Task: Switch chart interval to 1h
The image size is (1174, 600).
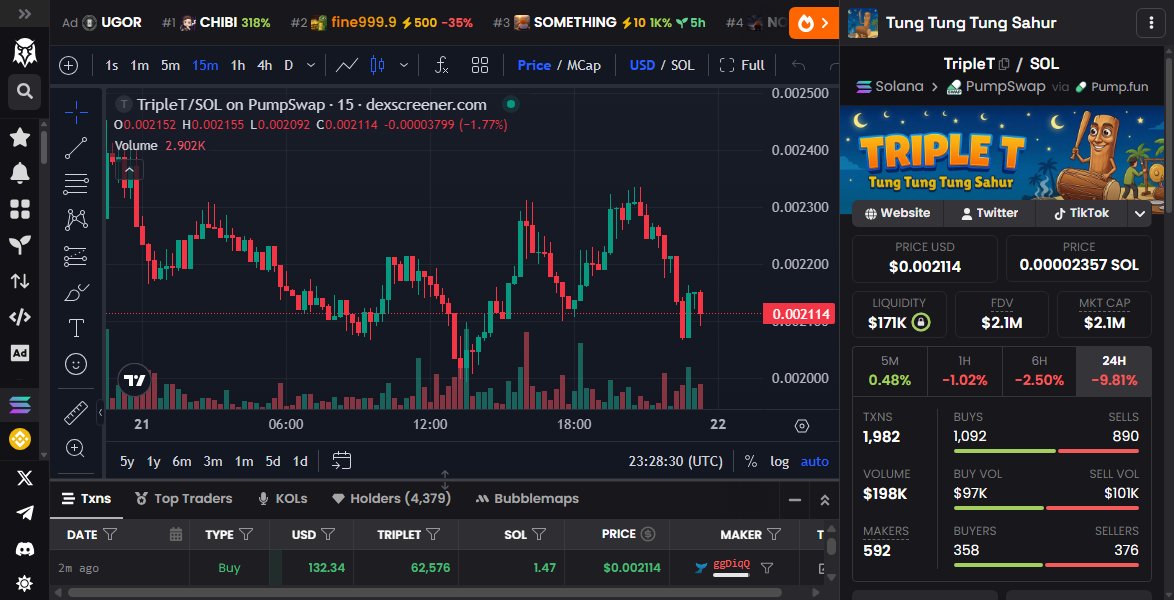Action: click(237, 66)
